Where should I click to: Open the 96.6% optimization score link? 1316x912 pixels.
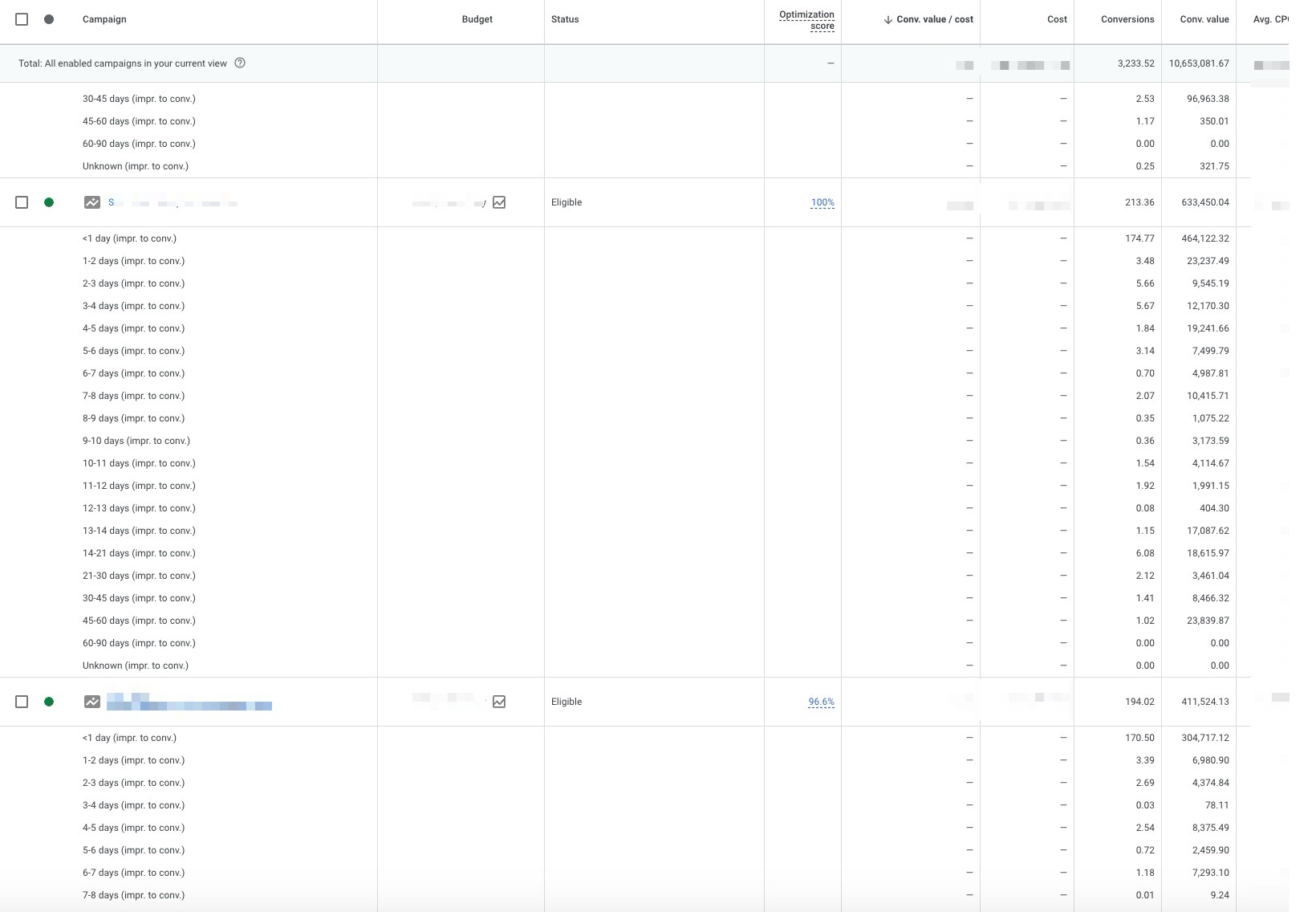click(x=821, y=702)
